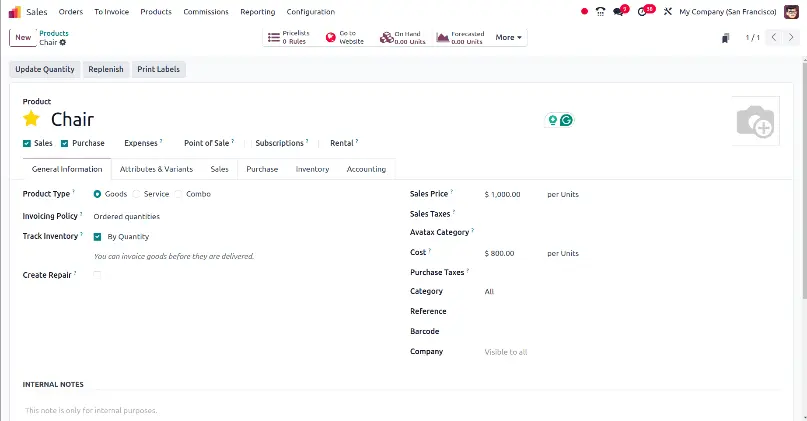This screenshot has height=421, width=807.
Task: Switch to the Sales tab
Action: click(x=219, y=169)
